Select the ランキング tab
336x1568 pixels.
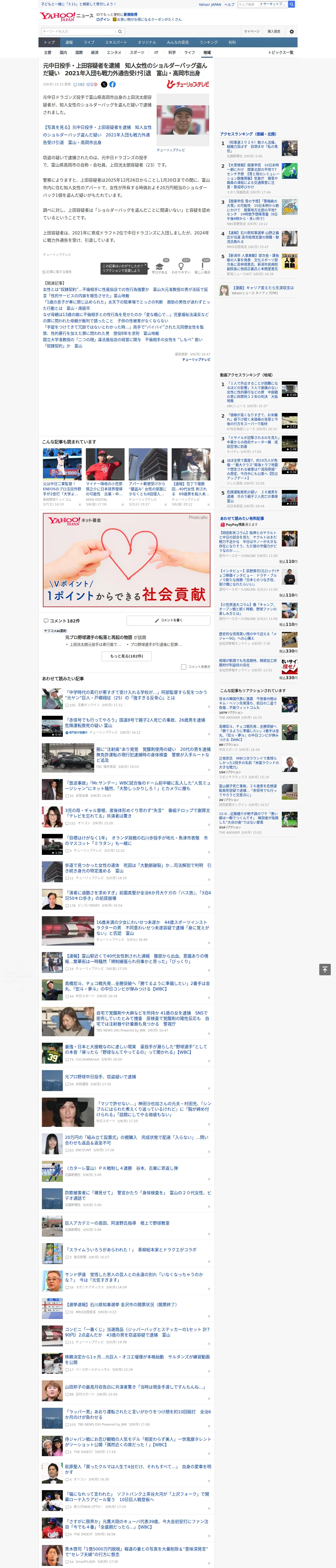point(209,43)
